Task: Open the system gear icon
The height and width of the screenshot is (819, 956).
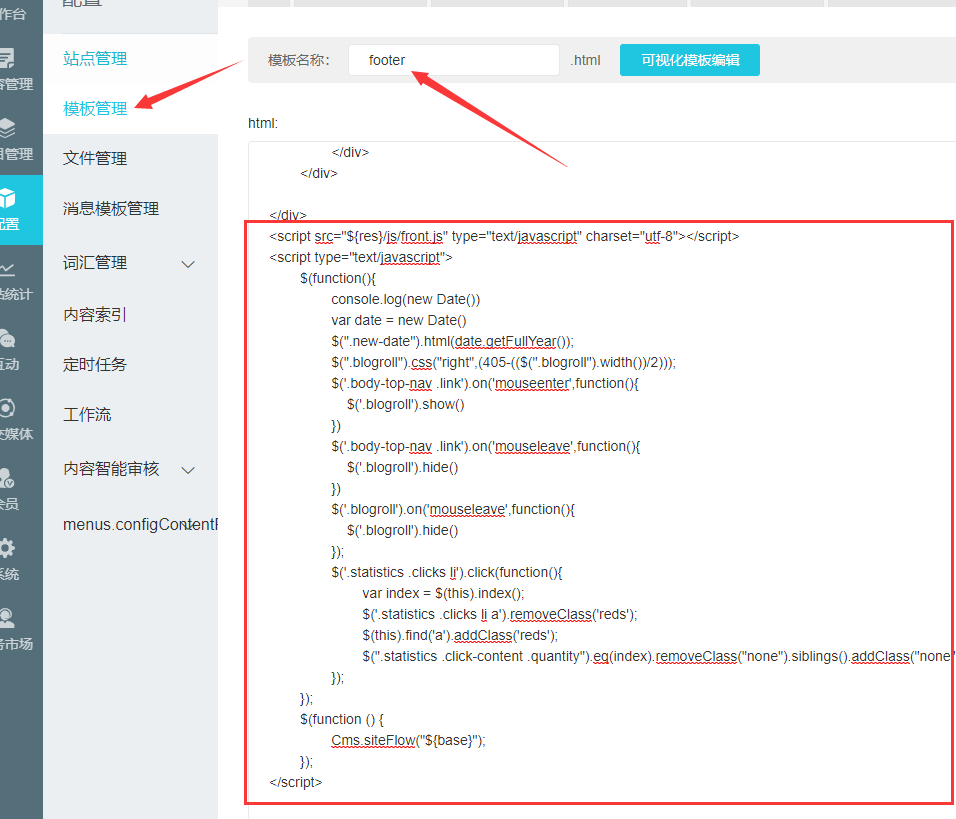Action: coord(7,548)
